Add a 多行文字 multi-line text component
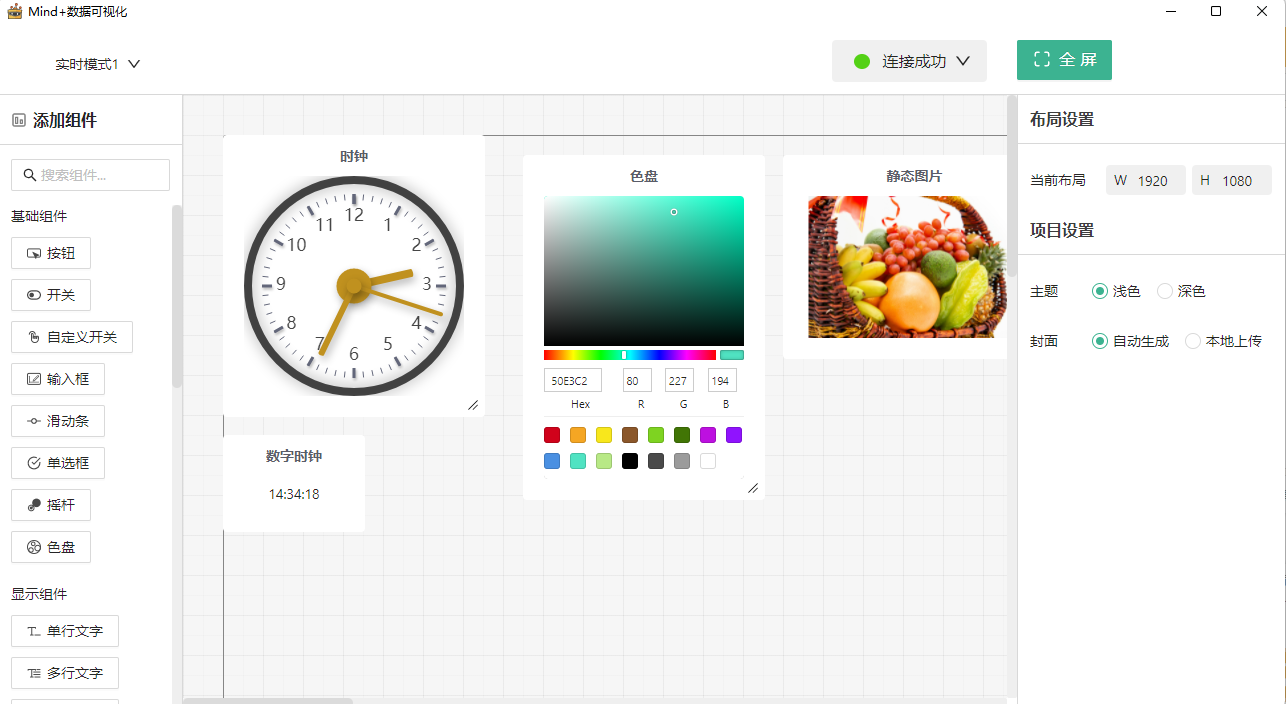 [x=65, y=673]
